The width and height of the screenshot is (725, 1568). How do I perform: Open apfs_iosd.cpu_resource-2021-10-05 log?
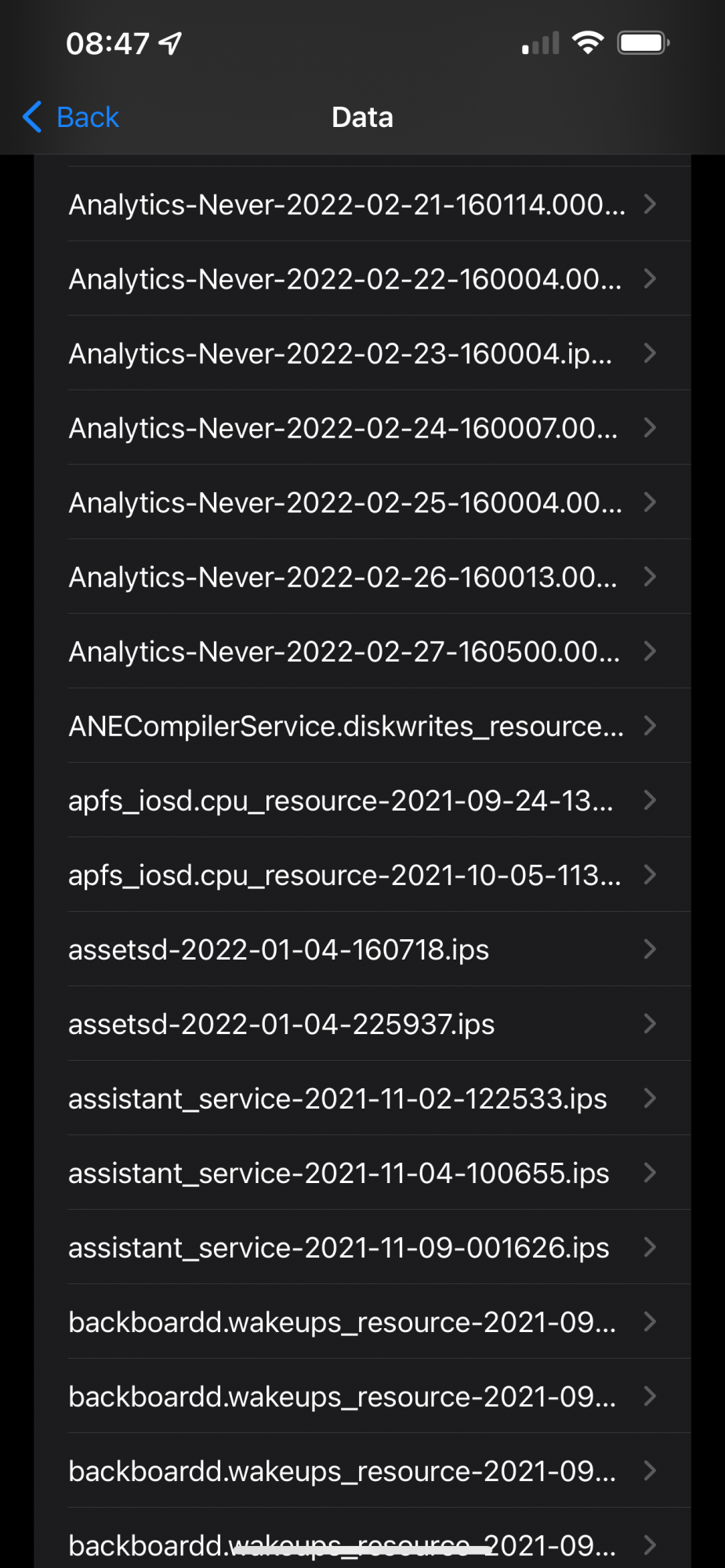[345, 875]
